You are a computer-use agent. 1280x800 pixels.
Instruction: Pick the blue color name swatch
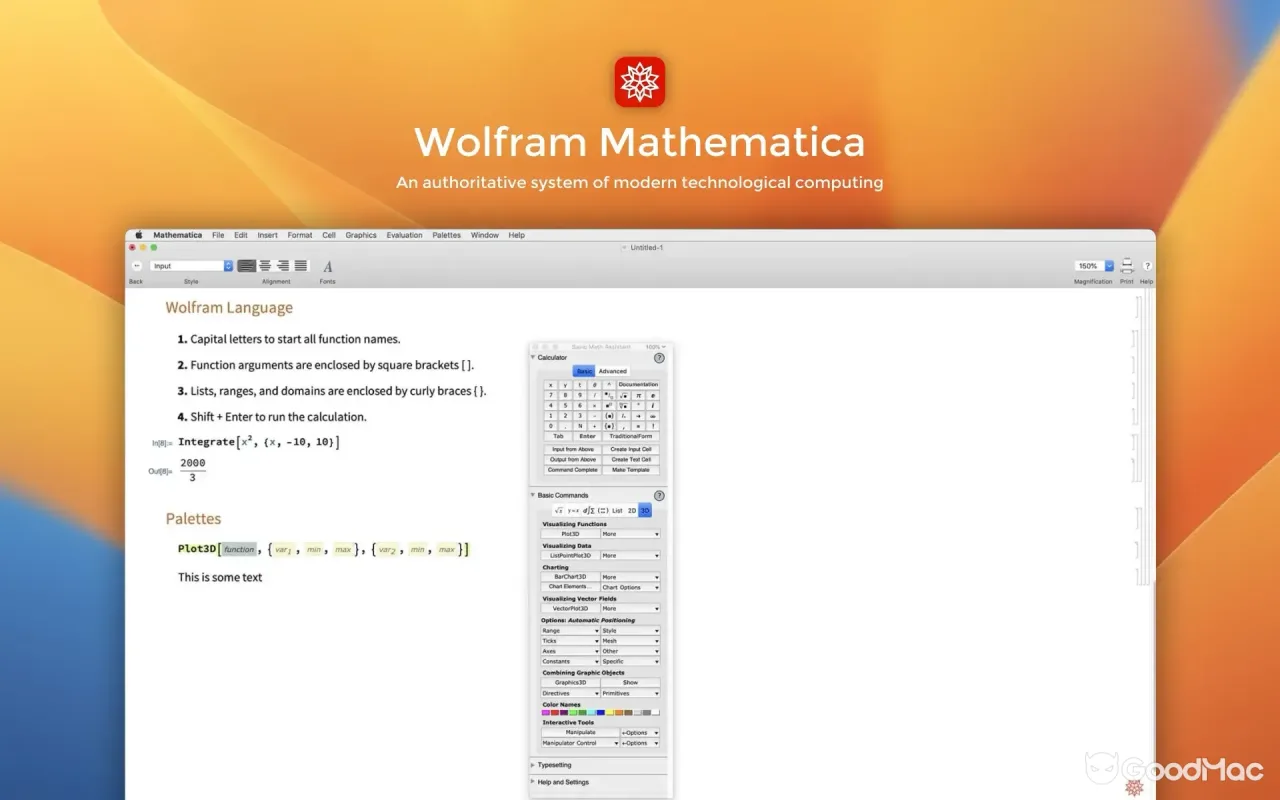click(600, 713)
